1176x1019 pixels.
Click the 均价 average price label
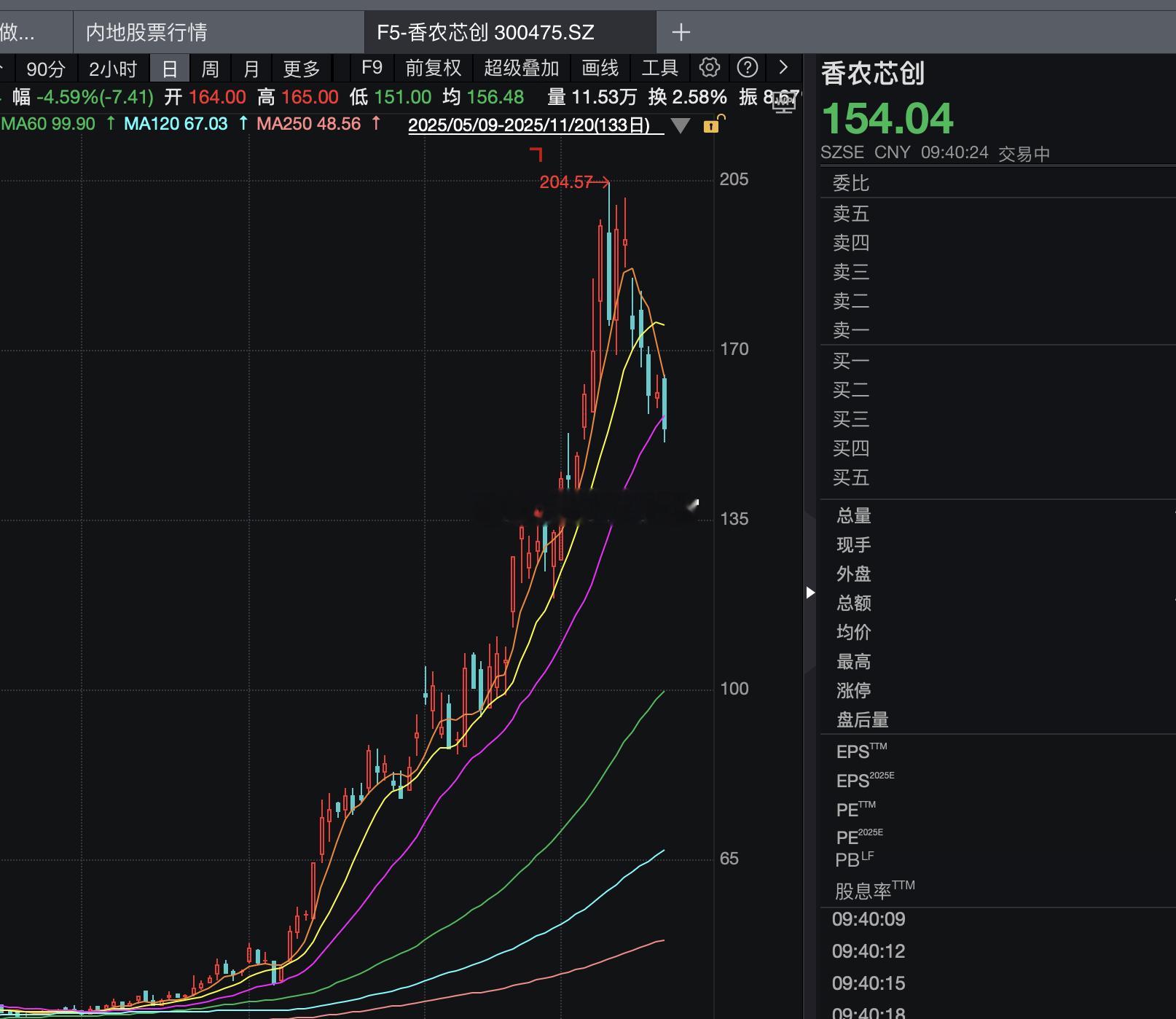click(854, 633)
